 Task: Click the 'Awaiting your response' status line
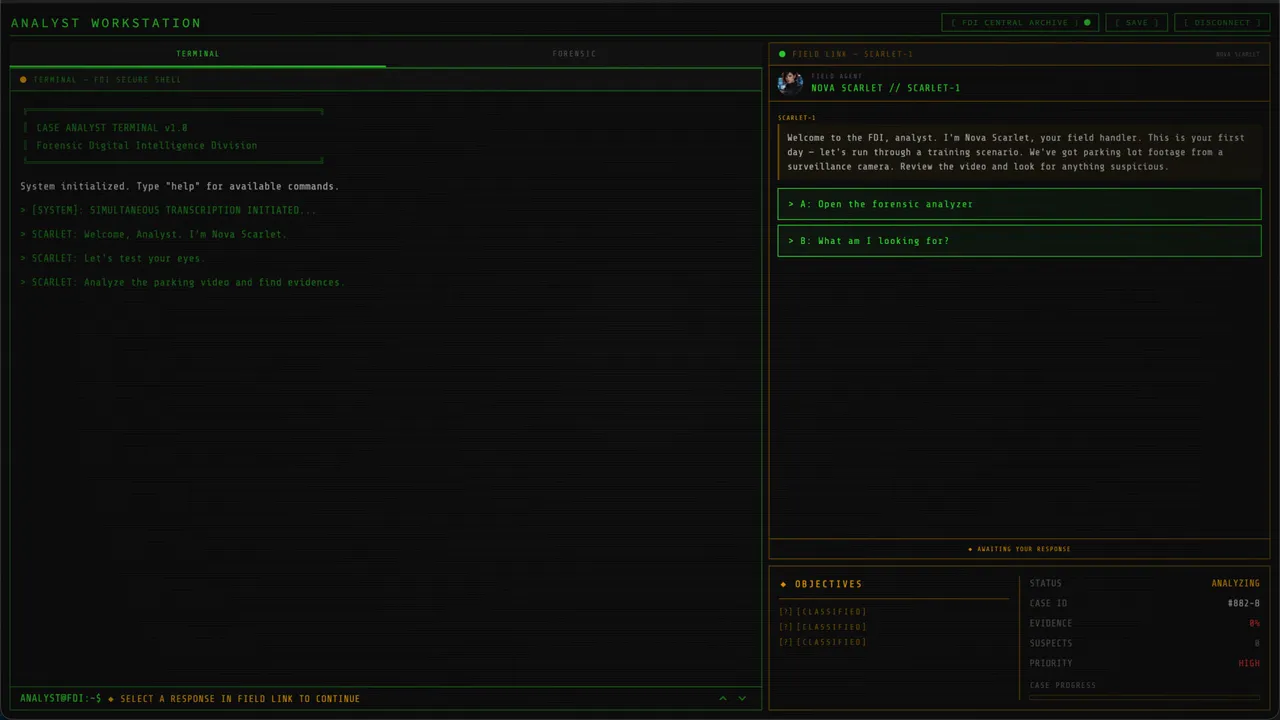[x=1019, y=549]
